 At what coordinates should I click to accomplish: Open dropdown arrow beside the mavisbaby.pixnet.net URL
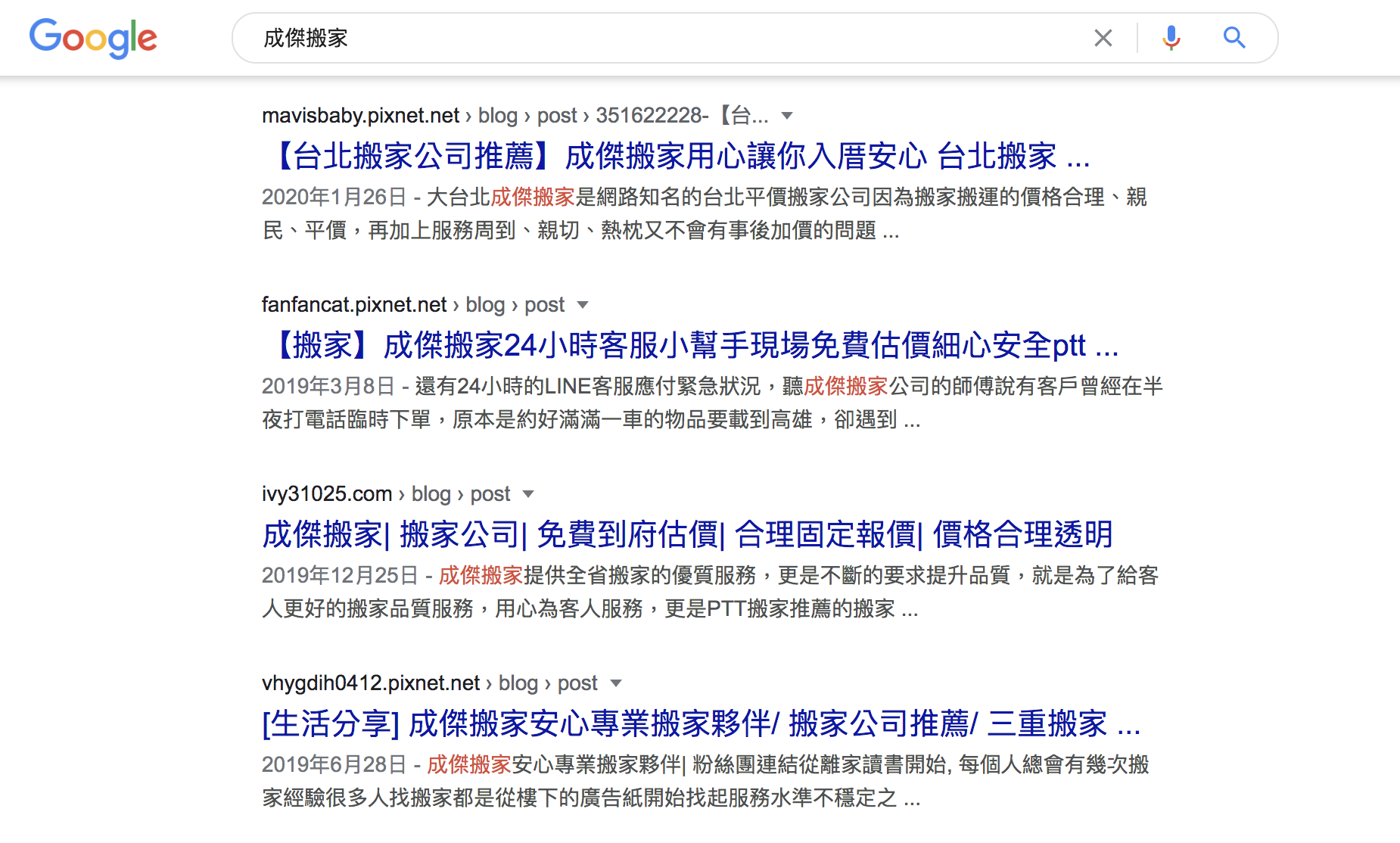pos(787,116)
